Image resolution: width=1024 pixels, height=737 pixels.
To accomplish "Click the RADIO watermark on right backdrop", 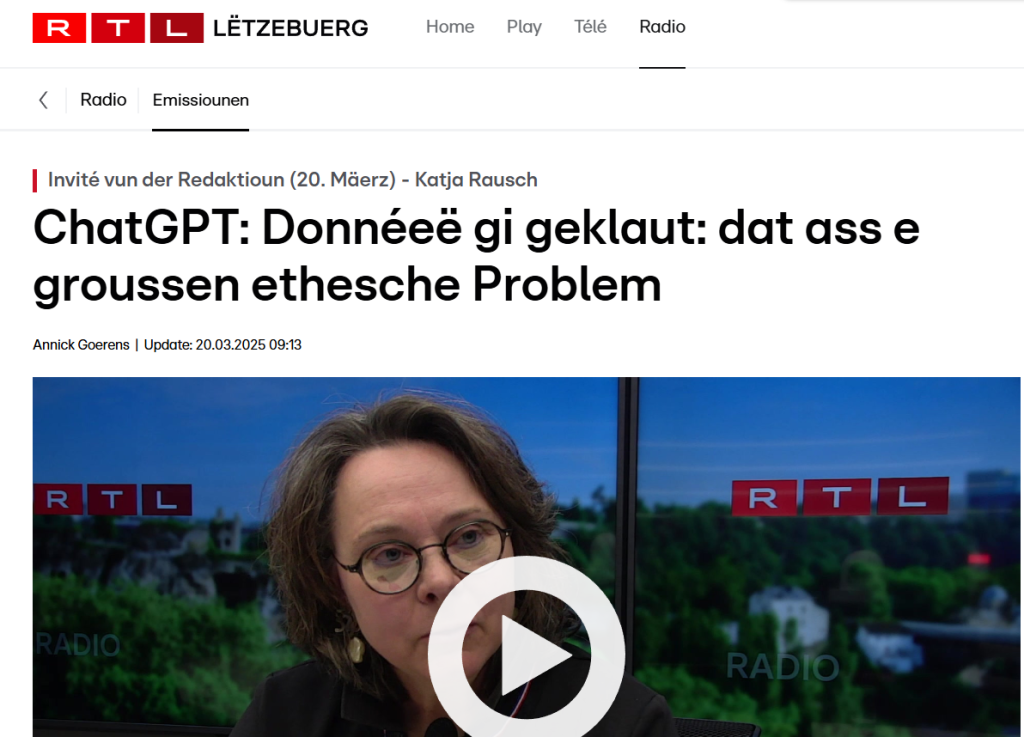I will [782, 666].
